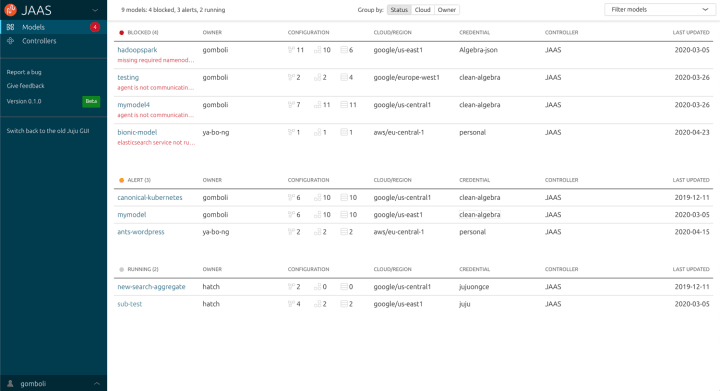Click the elasticsearch service not running message
Screen dimensions: 720x391
coord(156,143)
